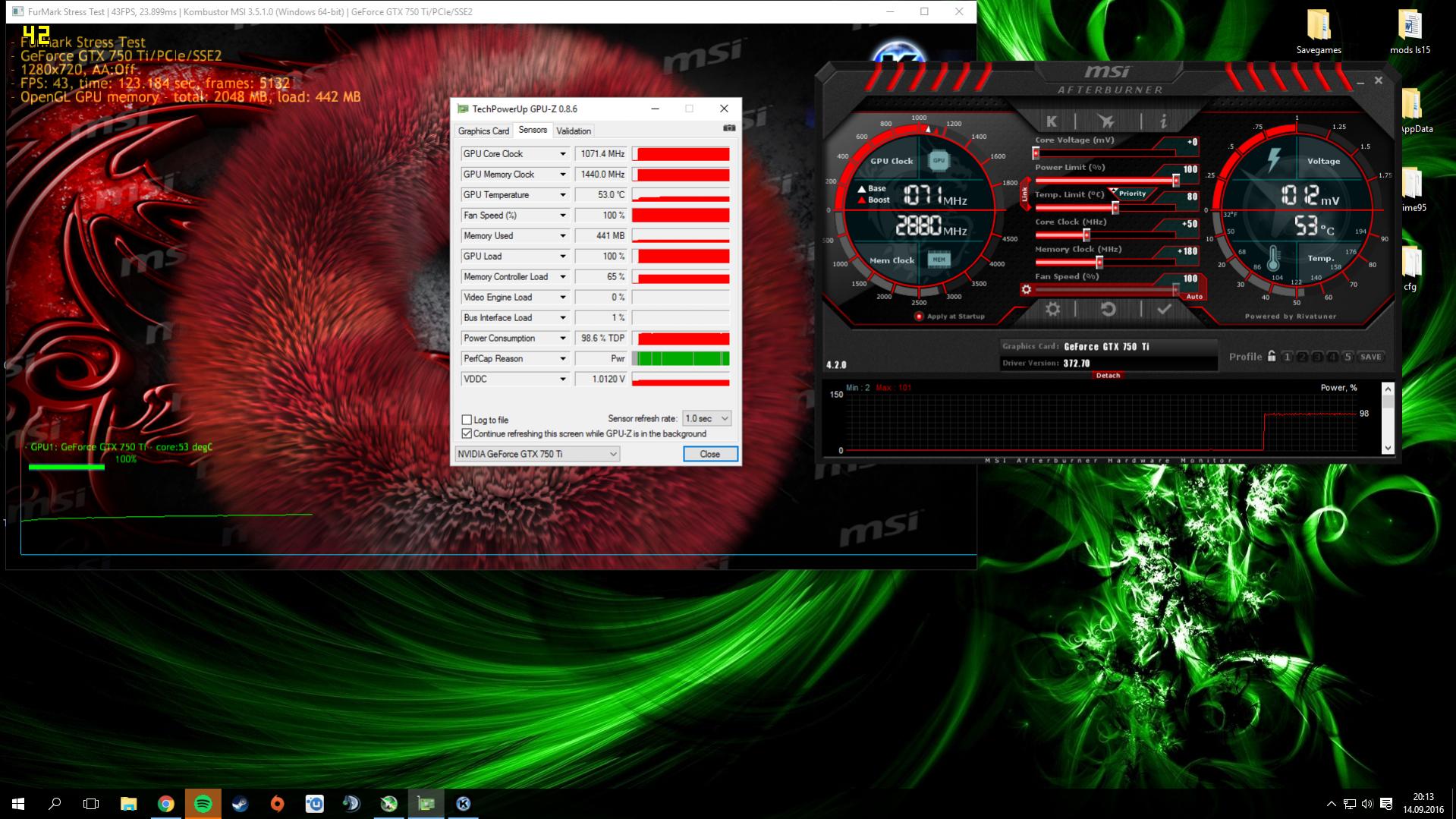Open Sensor refresh rate dropdown
Image resolution: width=1456 pixels, height=819 pixels.
tap(706, 418)
